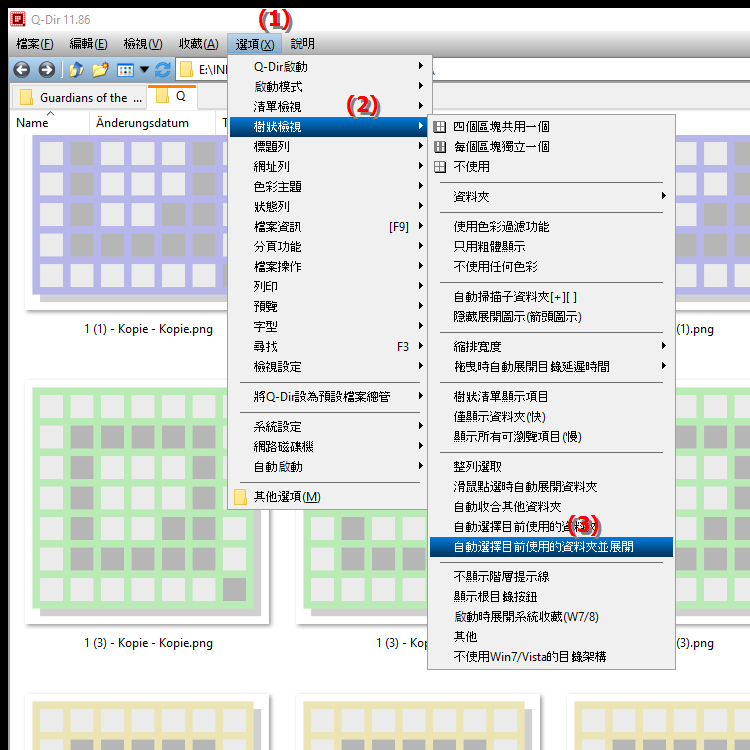The image size is (750, 750).
Task: Click the Q-Dir application logo icon
Action: tap(18, 19)
